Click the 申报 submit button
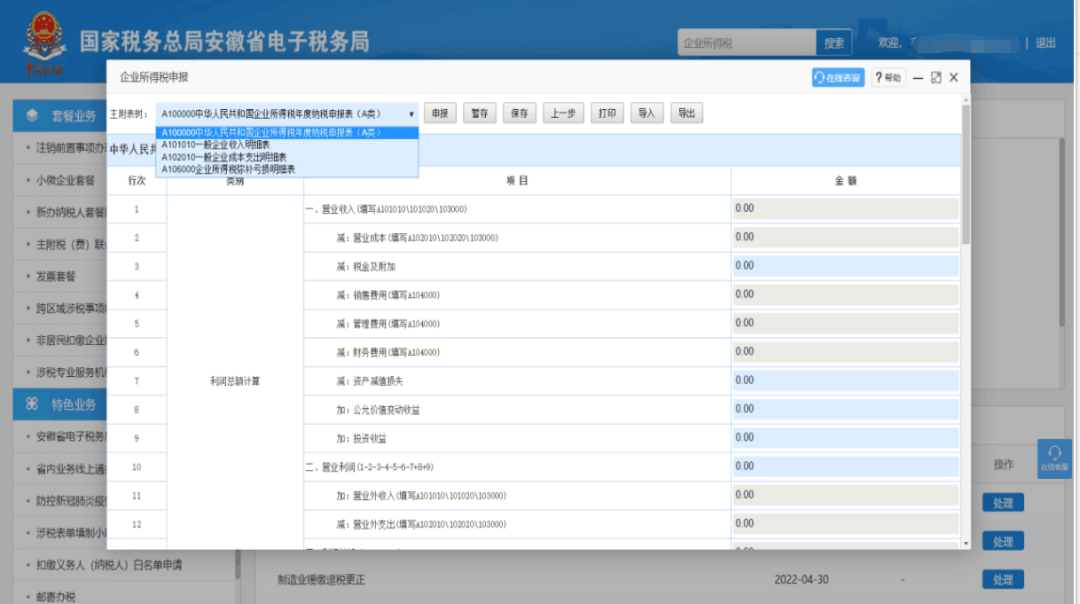Image resolution: width=1080 pixels, height=604 pixels. (440, 114)
